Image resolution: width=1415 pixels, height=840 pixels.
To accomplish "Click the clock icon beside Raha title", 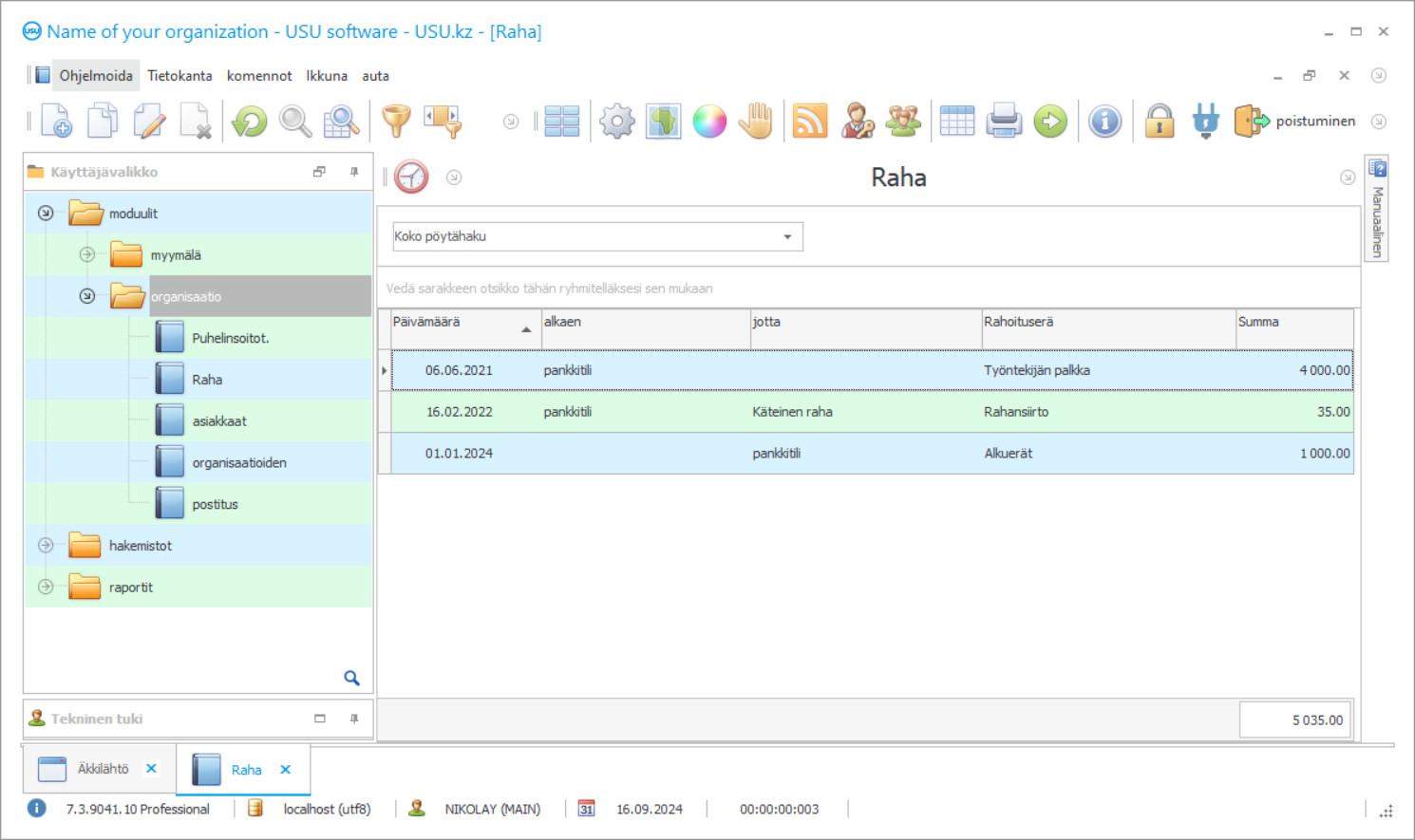I will click(411, 177).
